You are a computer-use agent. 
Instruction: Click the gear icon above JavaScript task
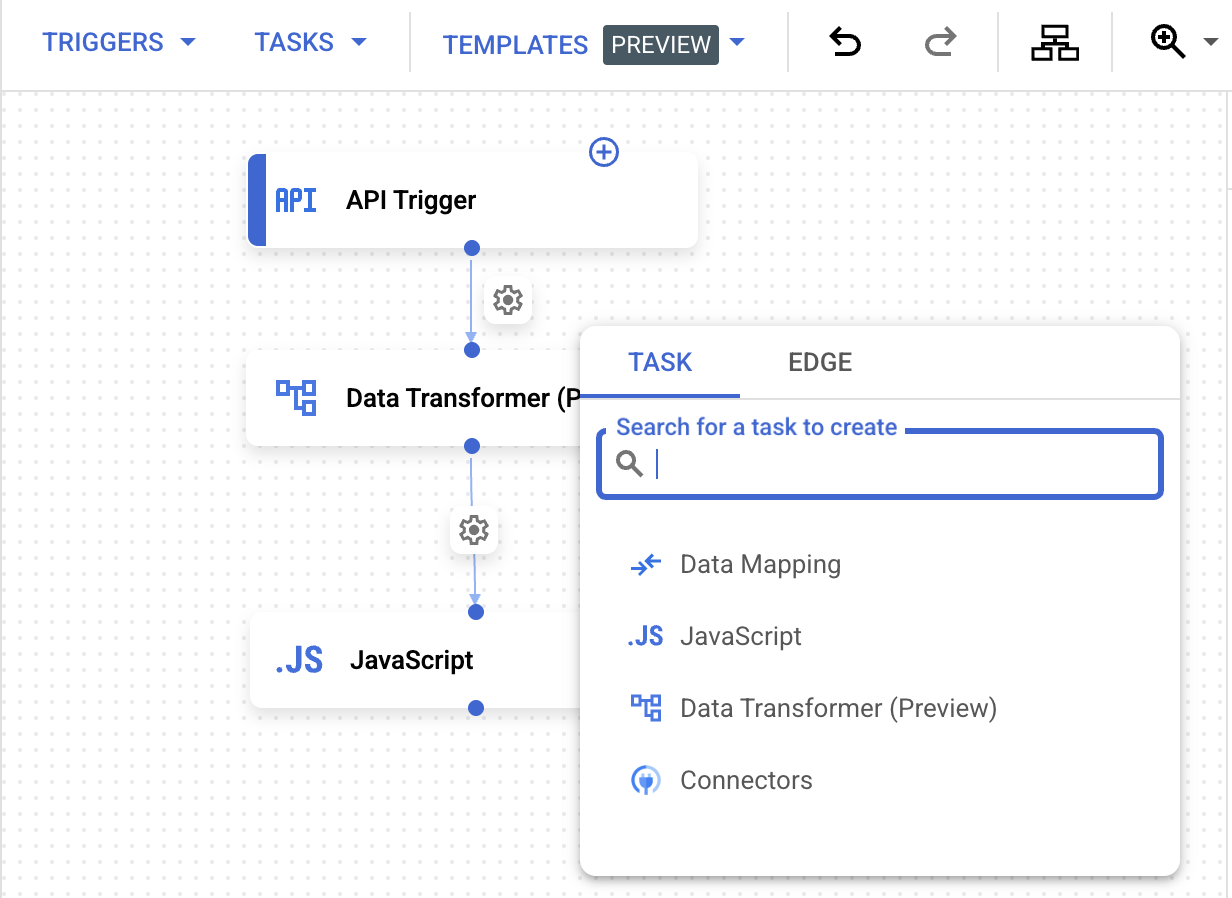tap(473, 530)
